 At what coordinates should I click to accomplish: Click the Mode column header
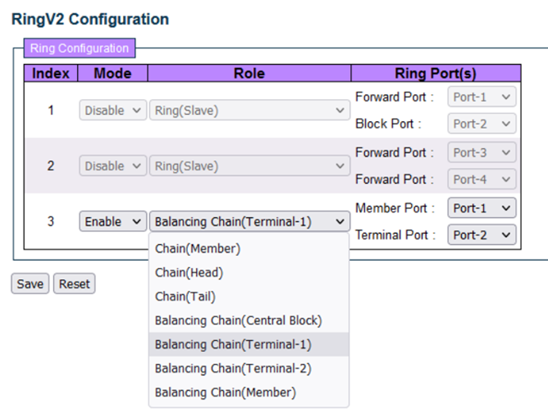(x=113, y=73)
